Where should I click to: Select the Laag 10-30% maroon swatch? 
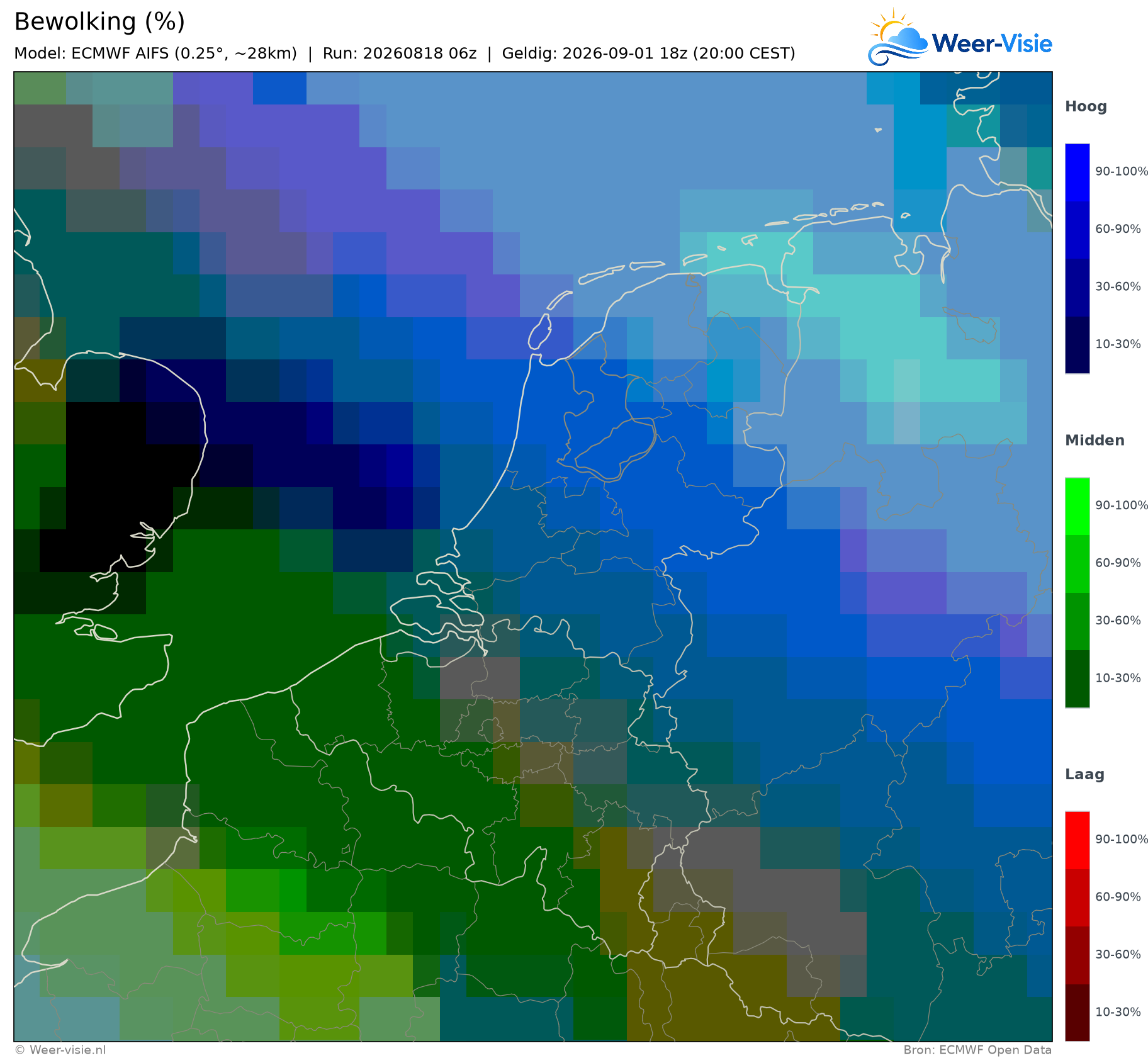(x=1078, y=1013)
